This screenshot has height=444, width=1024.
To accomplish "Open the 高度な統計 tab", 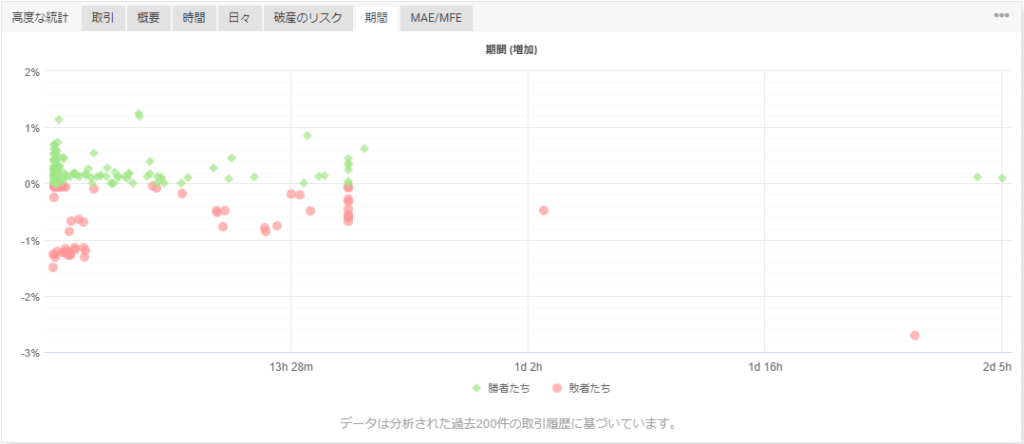I will pos(40,18).
